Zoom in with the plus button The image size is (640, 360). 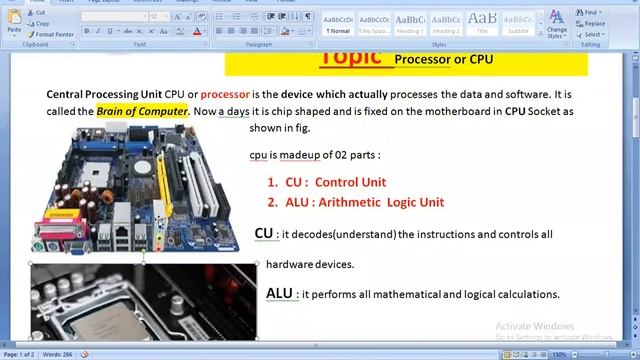click(633, 354)
